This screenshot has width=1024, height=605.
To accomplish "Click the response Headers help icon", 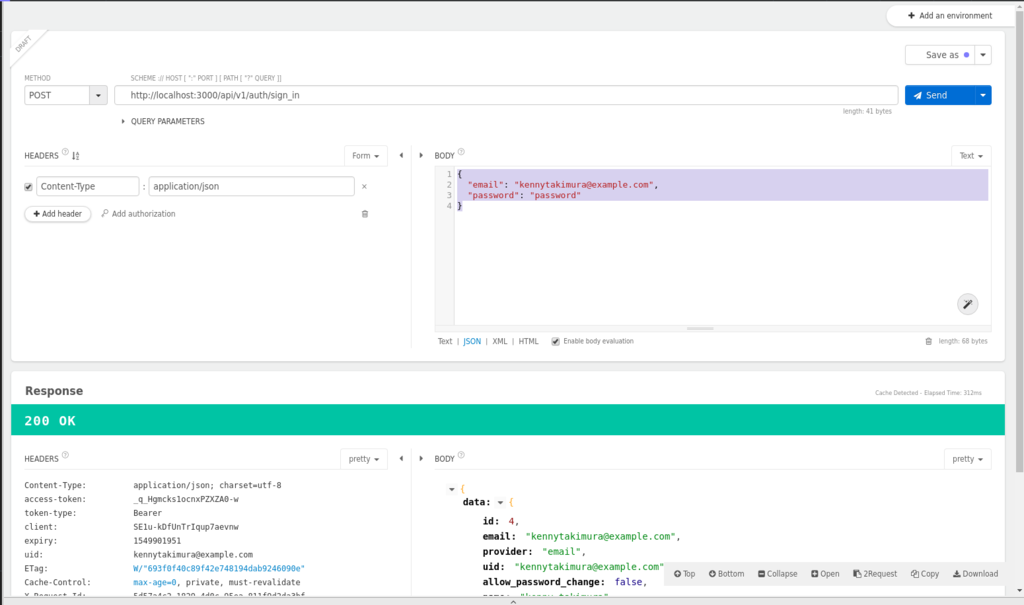I will [x=65, y=455].
